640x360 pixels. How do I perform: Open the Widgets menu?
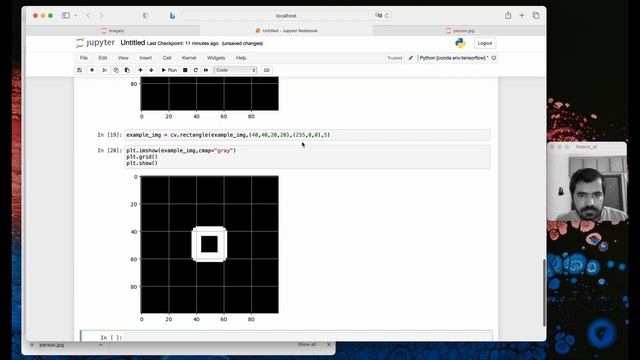click(x=216, y=58)
